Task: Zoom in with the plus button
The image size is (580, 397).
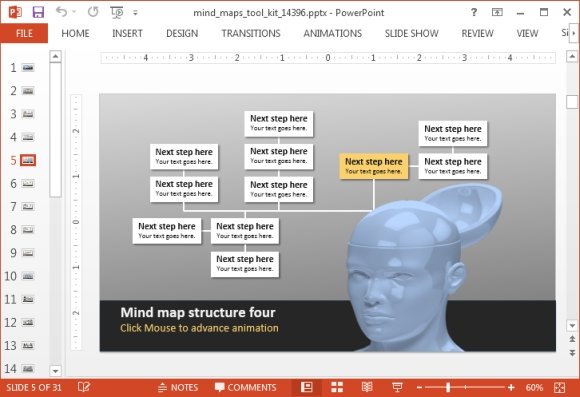Action: tap(511, 387)
